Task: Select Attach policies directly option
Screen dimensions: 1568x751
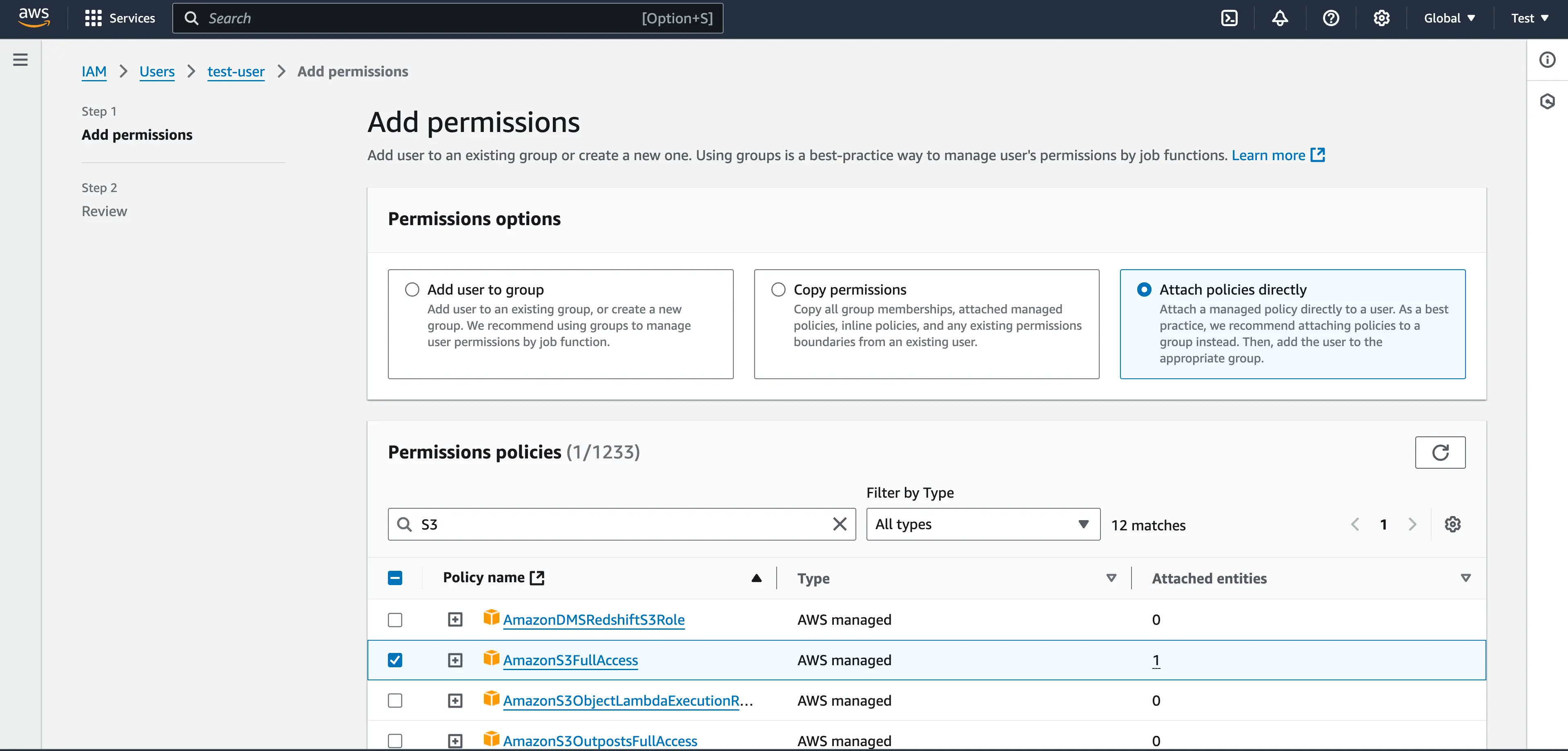Action: [1144, 289]
